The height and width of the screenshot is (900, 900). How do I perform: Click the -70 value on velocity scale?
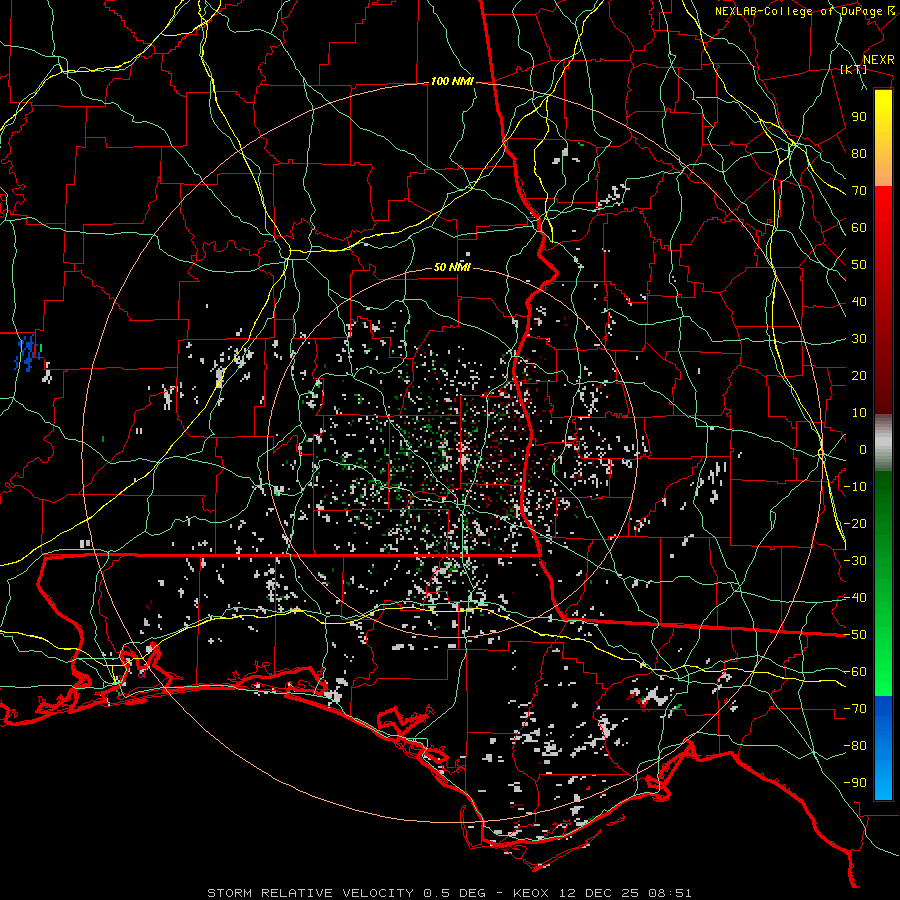pos(855,709)
